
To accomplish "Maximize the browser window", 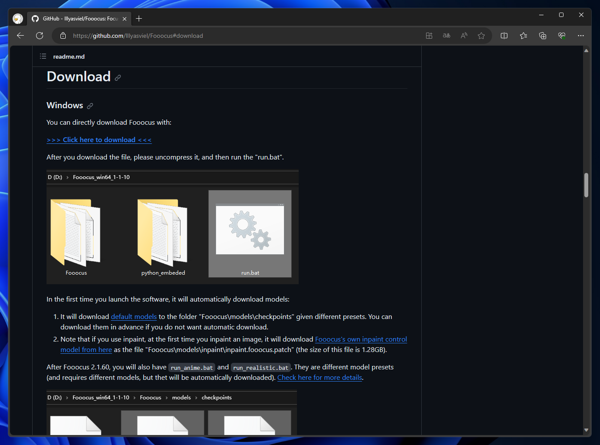I will click(x=561, y=15).
